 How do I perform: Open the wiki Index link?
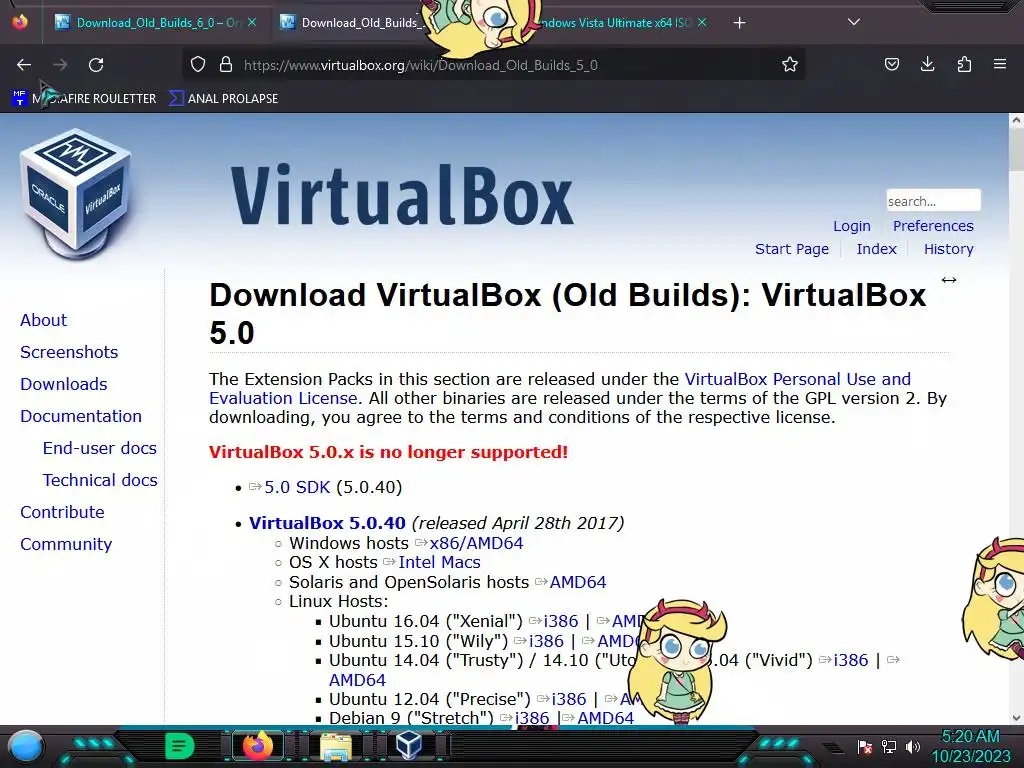876,249
